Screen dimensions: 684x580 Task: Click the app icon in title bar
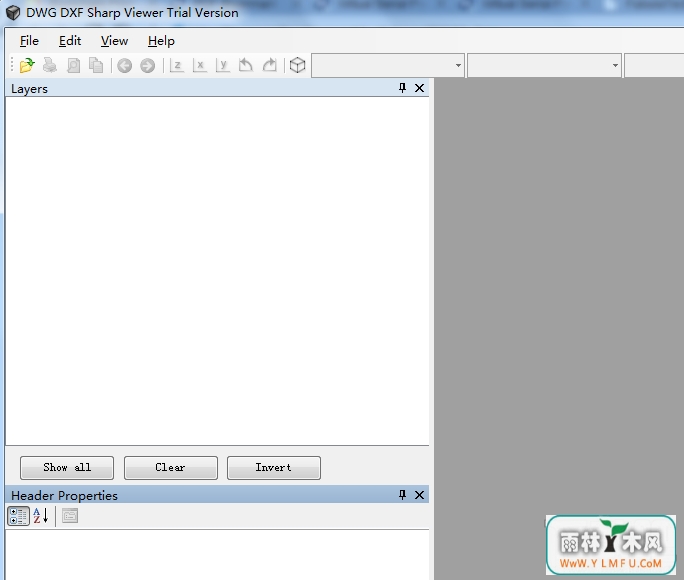pyautogui.click(x=13, y=13)
